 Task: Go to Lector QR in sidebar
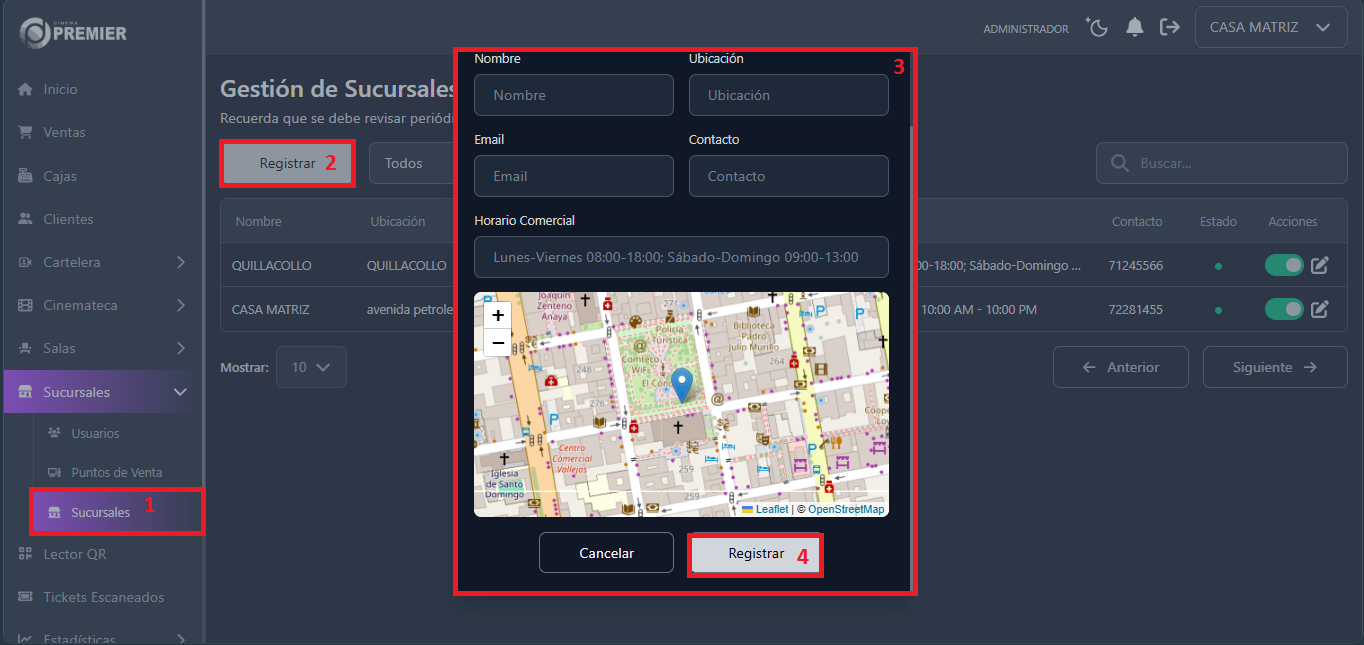pos(74,554)
